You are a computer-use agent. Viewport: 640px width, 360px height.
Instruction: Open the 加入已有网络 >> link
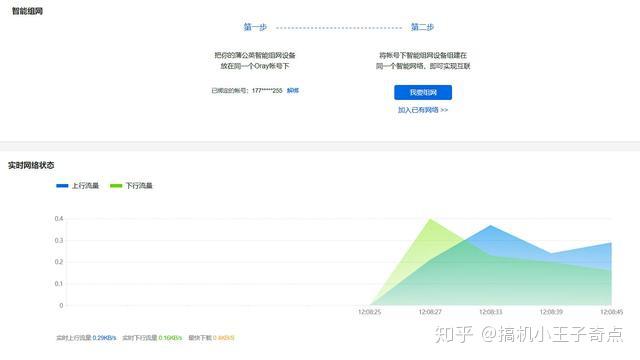tap(423, 110)
